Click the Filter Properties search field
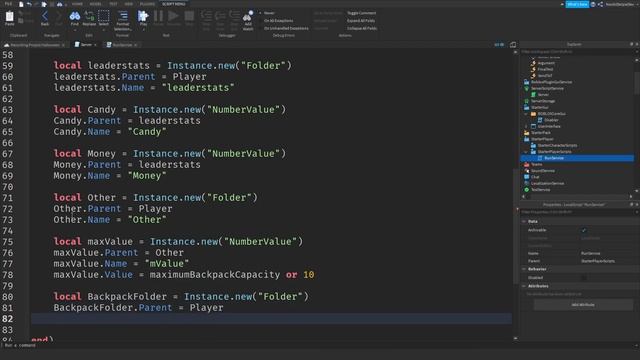 579,212
